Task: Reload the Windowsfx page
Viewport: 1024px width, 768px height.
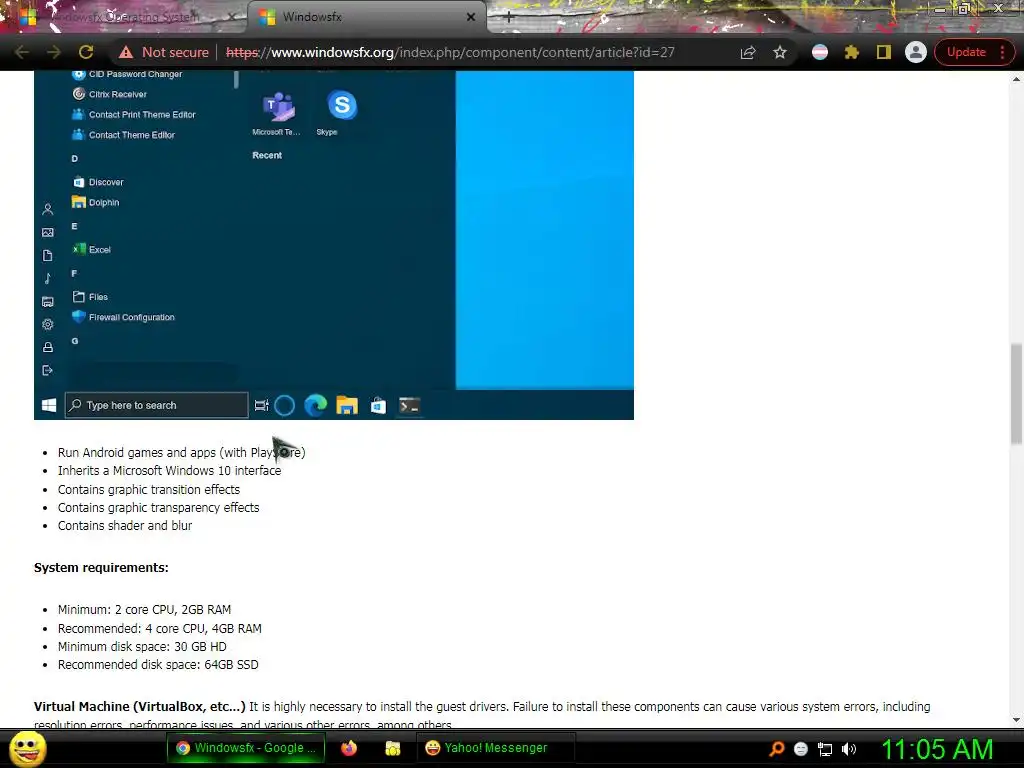Action: 86,52
